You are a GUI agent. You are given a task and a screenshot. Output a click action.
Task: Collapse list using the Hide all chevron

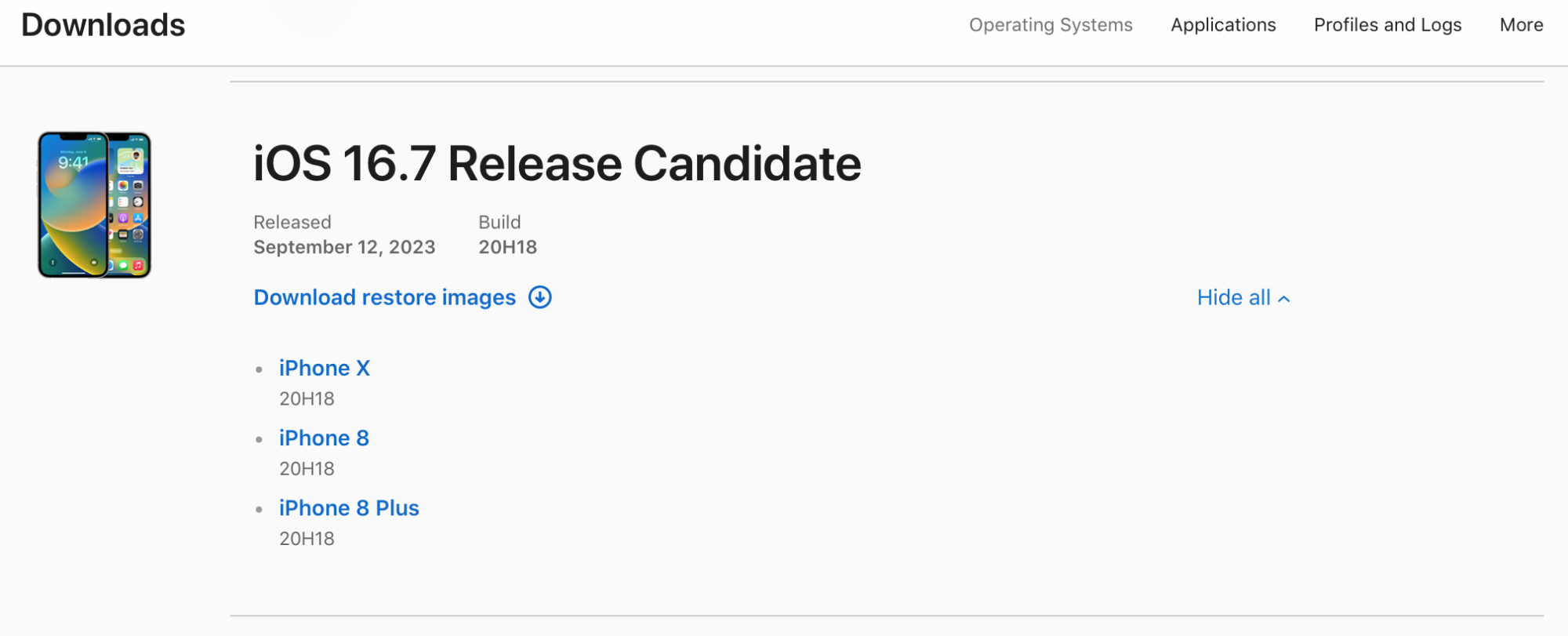1284,299
